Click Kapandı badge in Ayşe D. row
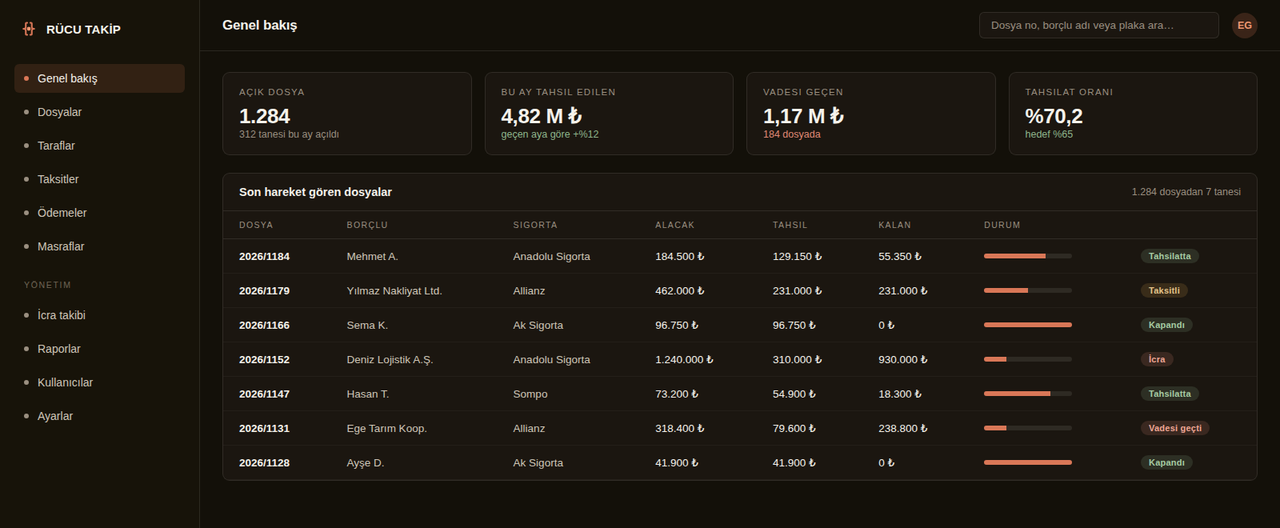This screenshot has width=1280, height=528. tap(1167, 462)
